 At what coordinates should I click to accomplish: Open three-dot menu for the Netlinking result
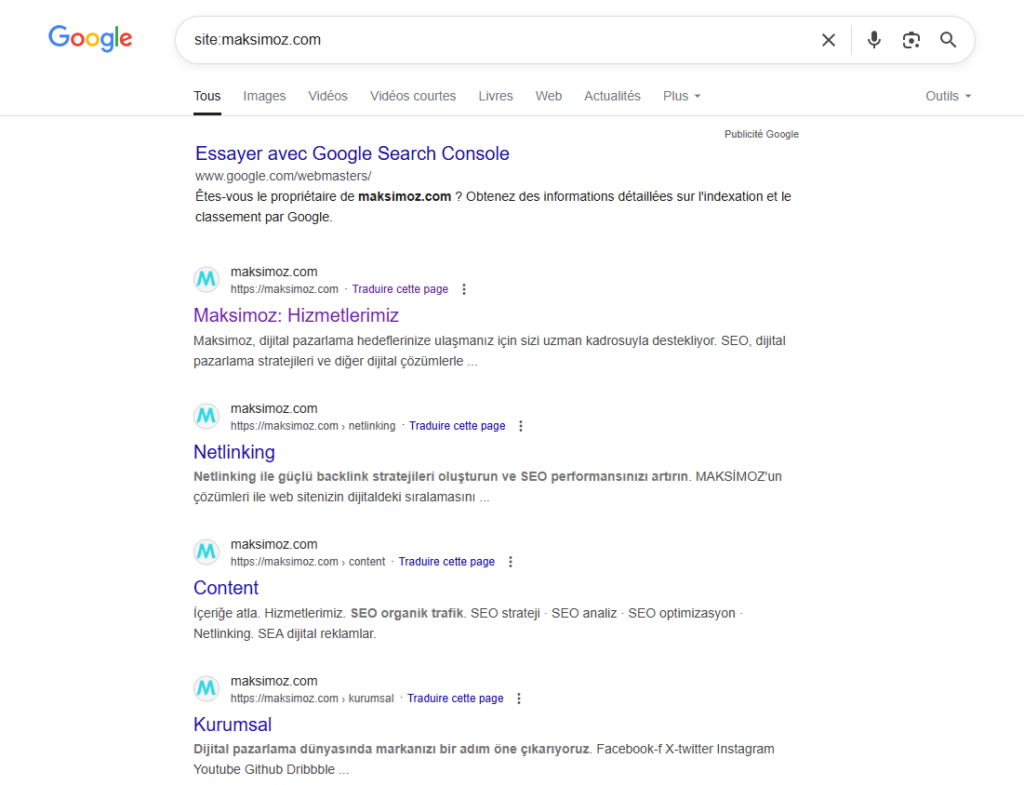520,426
